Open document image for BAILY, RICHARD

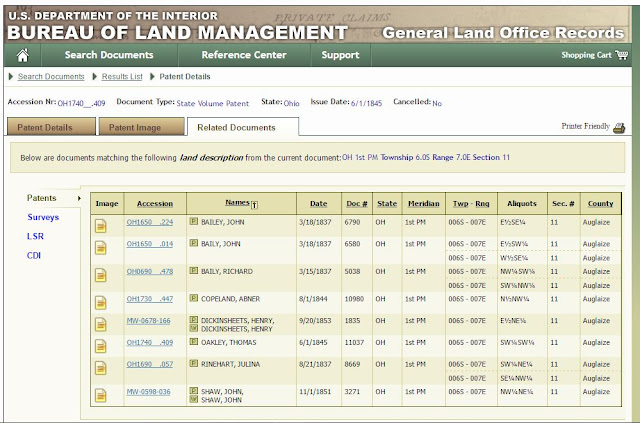tap(100, 275)
